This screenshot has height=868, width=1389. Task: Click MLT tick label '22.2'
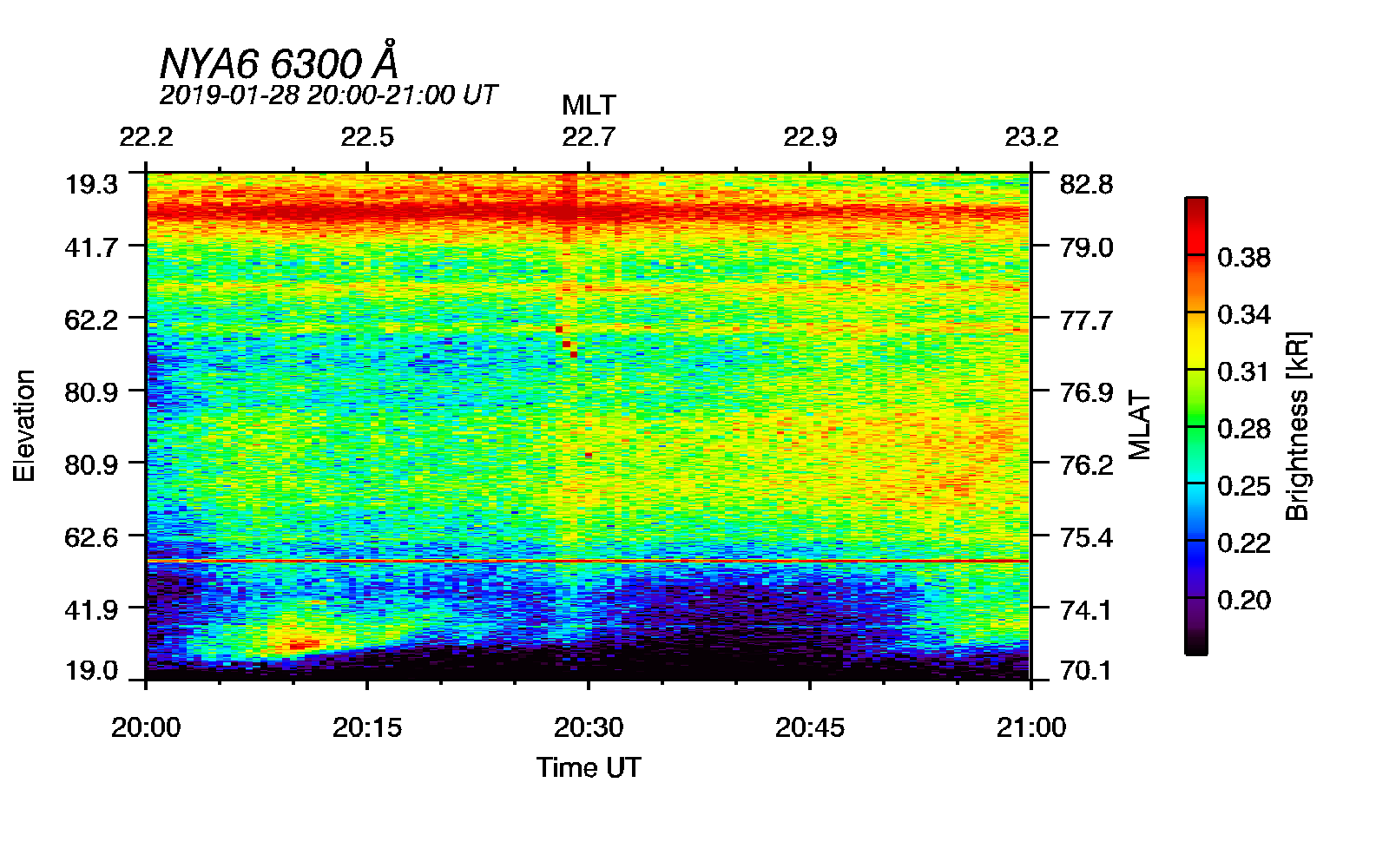146,137
